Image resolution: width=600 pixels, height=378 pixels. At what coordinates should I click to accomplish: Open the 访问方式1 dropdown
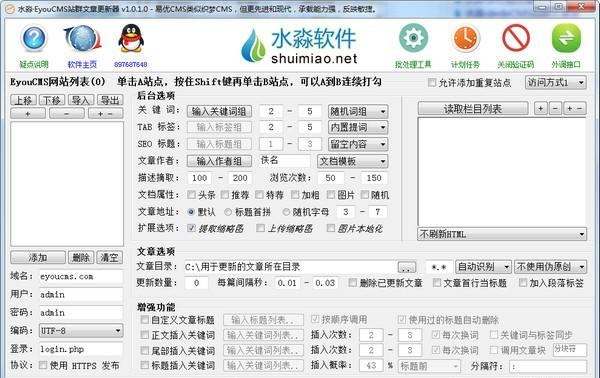[556, 82]
